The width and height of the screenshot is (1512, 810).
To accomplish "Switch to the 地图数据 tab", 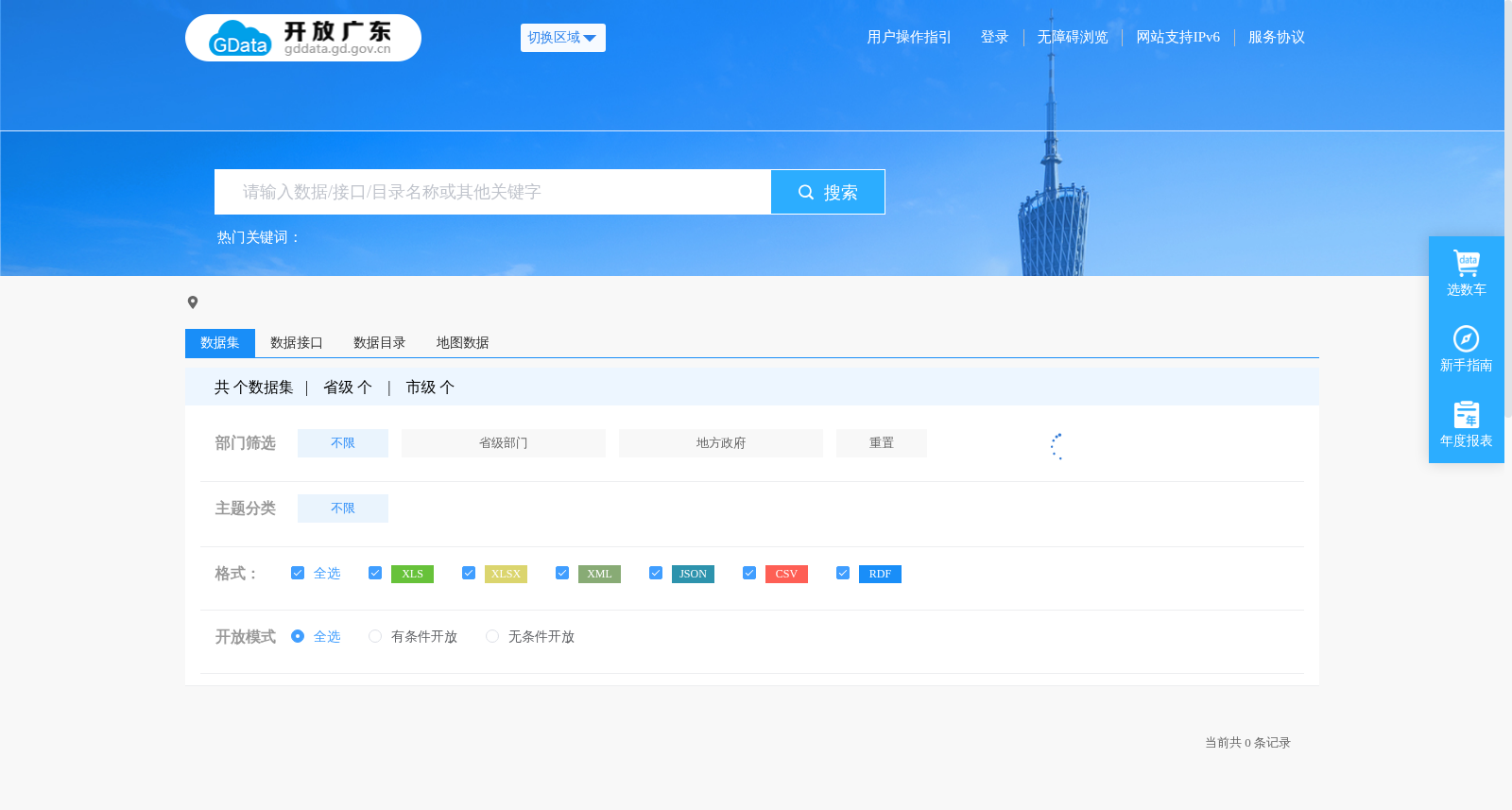I will coord(463,343).
